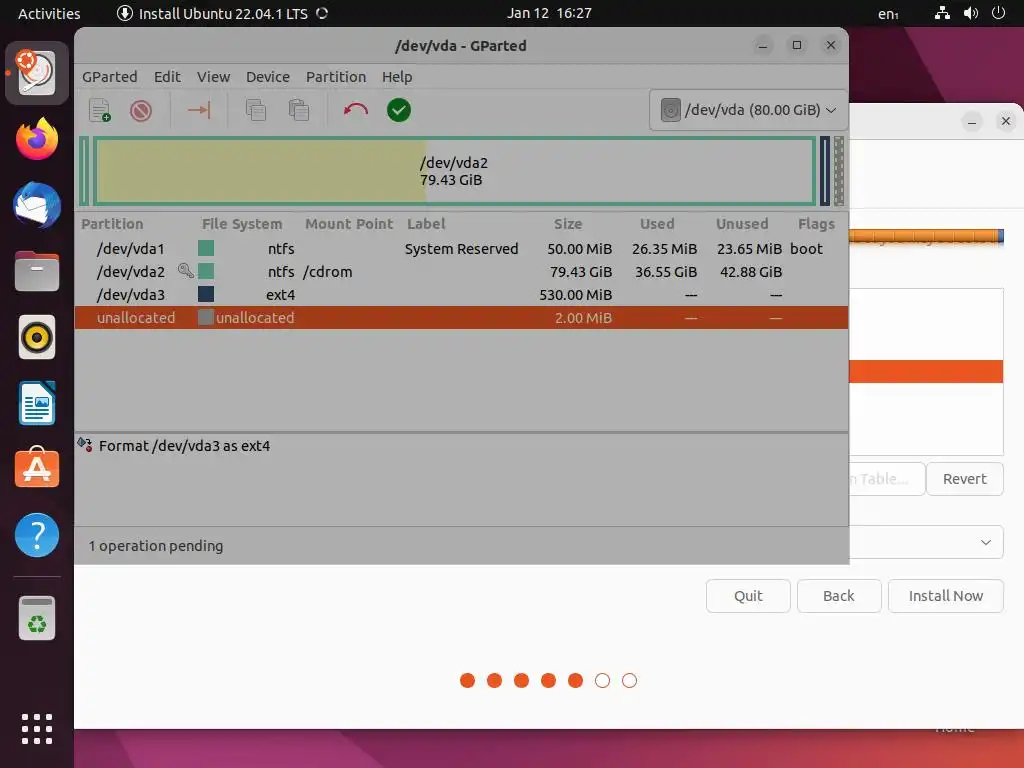The height and width of the screenshot is (768, 1024).
Task: Click the gray unallocated color swatch
Action: pos(206,317)
